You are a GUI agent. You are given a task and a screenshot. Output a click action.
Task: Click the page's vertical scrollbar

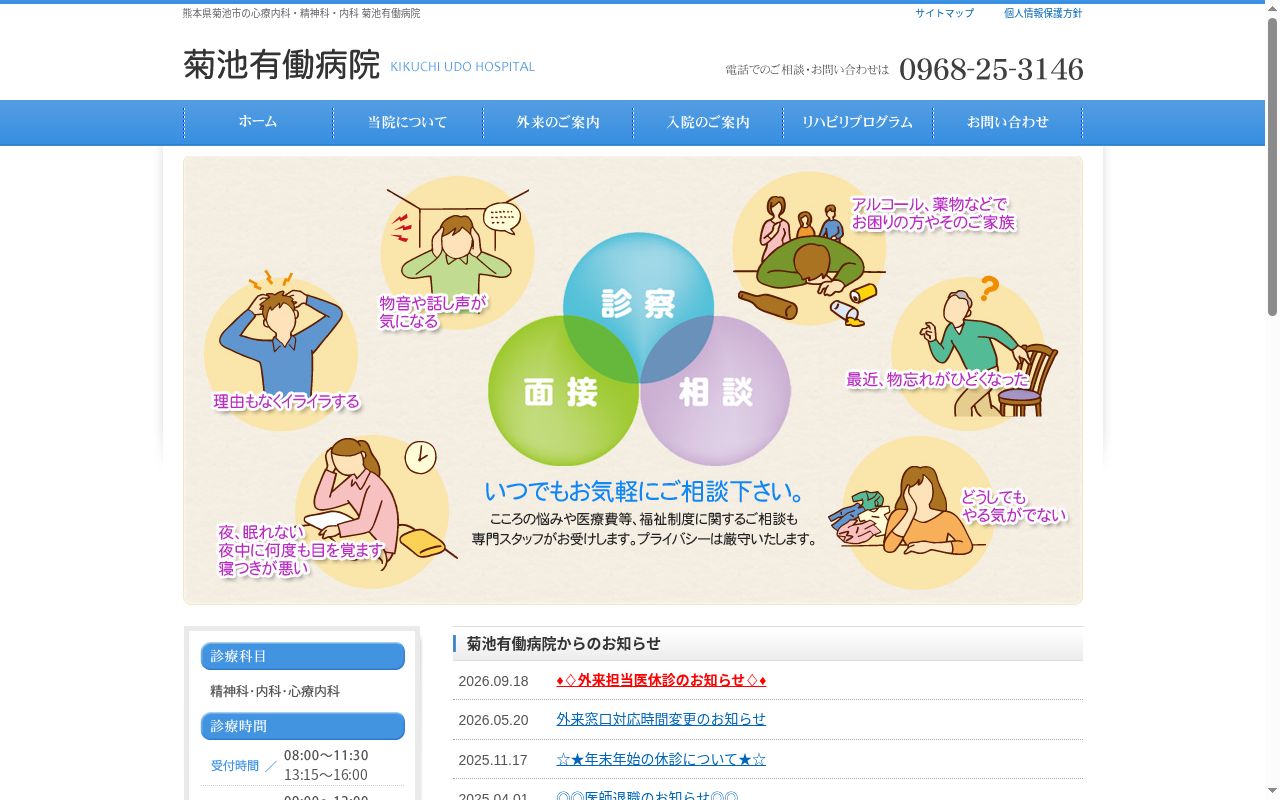click(x=1272, y=400)
